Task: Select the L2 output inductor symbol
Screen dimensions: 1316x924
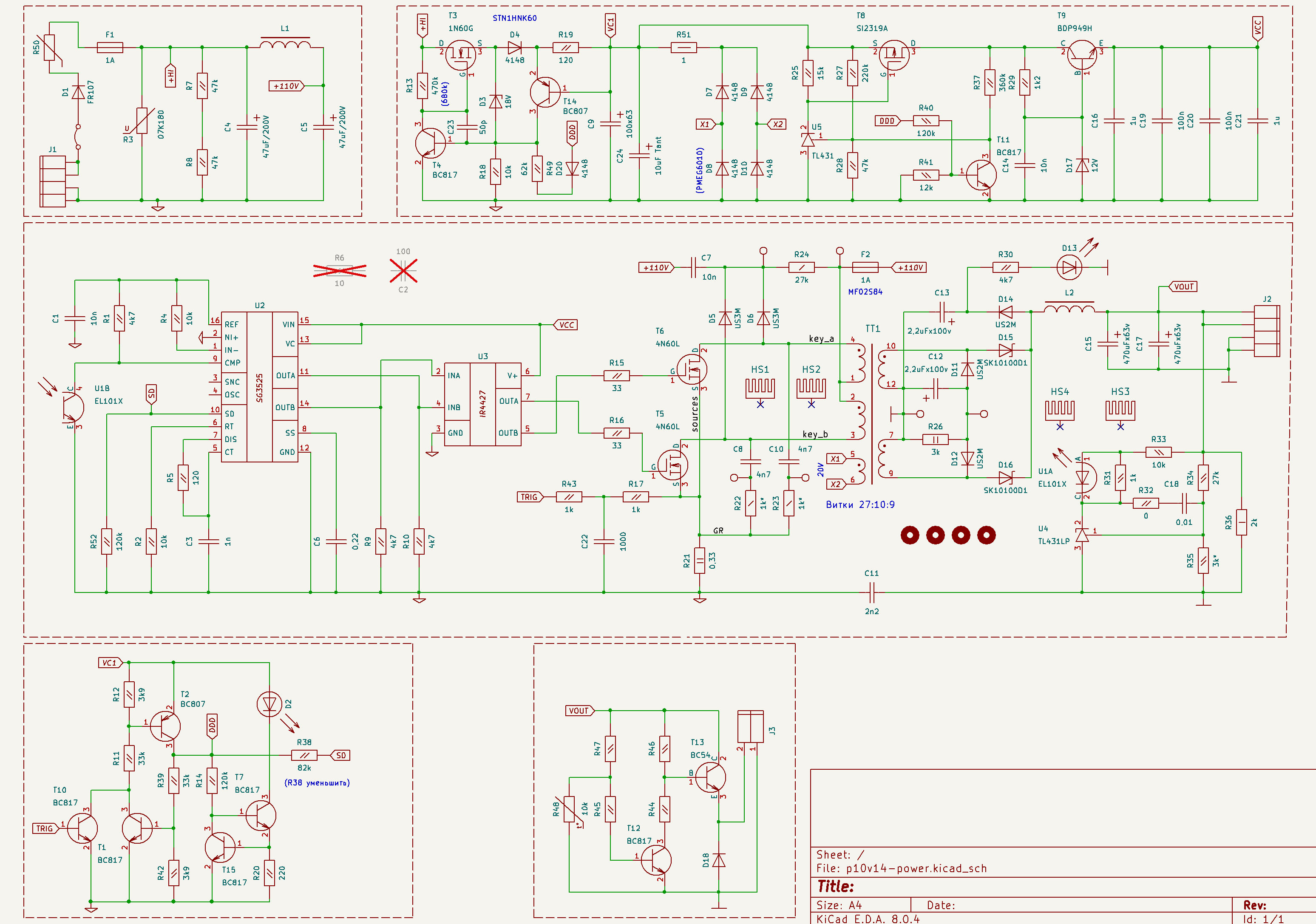Action: pos(1069,308)
